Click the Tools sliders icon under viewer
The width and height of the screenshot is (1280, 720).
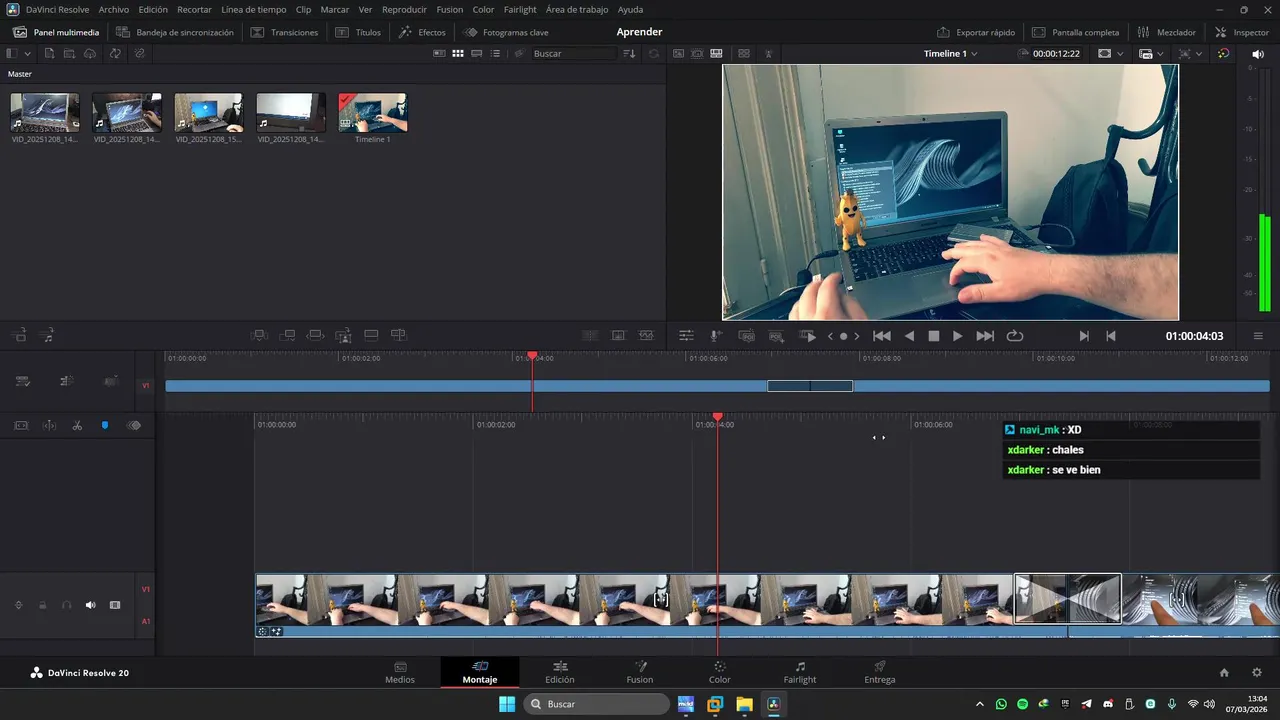coord(686,336)
